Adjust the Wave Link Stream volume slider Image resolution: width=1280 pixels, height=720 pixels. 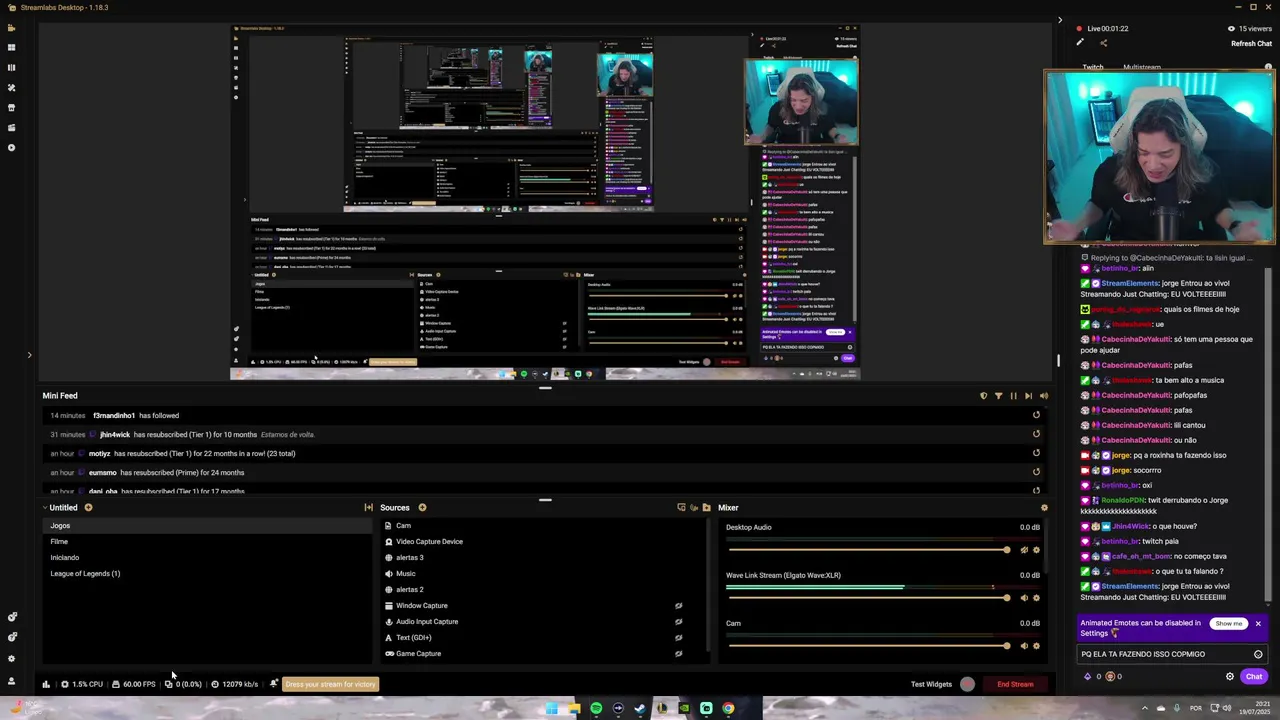(868, 598)
